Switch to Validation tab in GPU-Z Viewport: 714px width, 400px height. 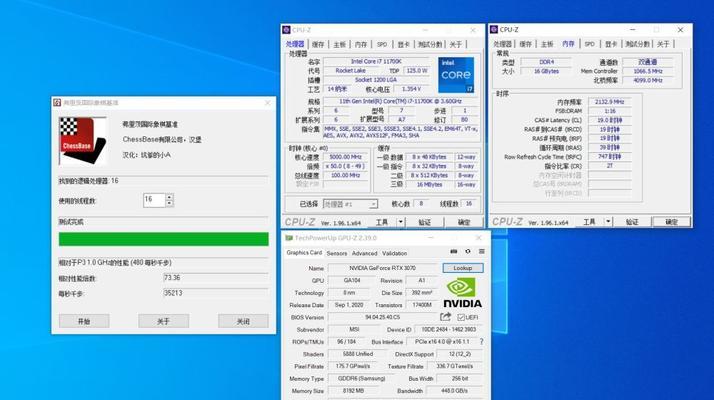[x=394, y=253]
